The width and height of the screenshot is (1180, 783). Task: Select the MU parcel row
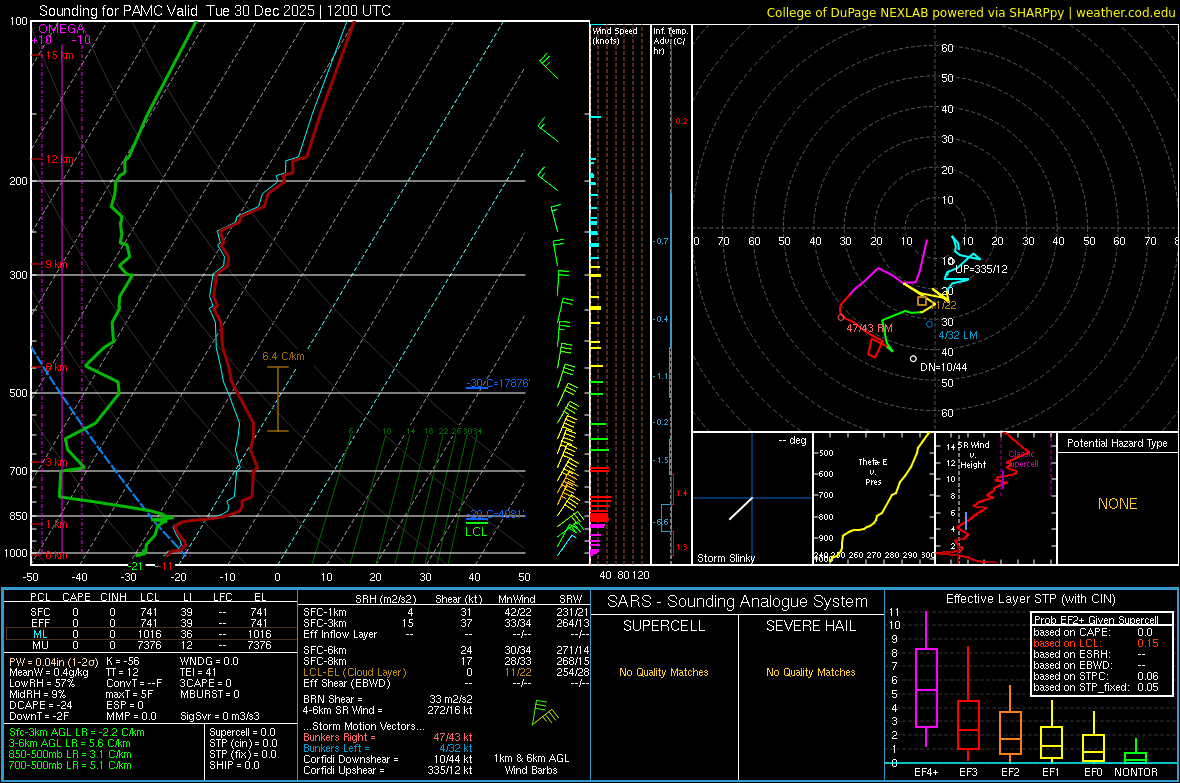coord(149,645)
